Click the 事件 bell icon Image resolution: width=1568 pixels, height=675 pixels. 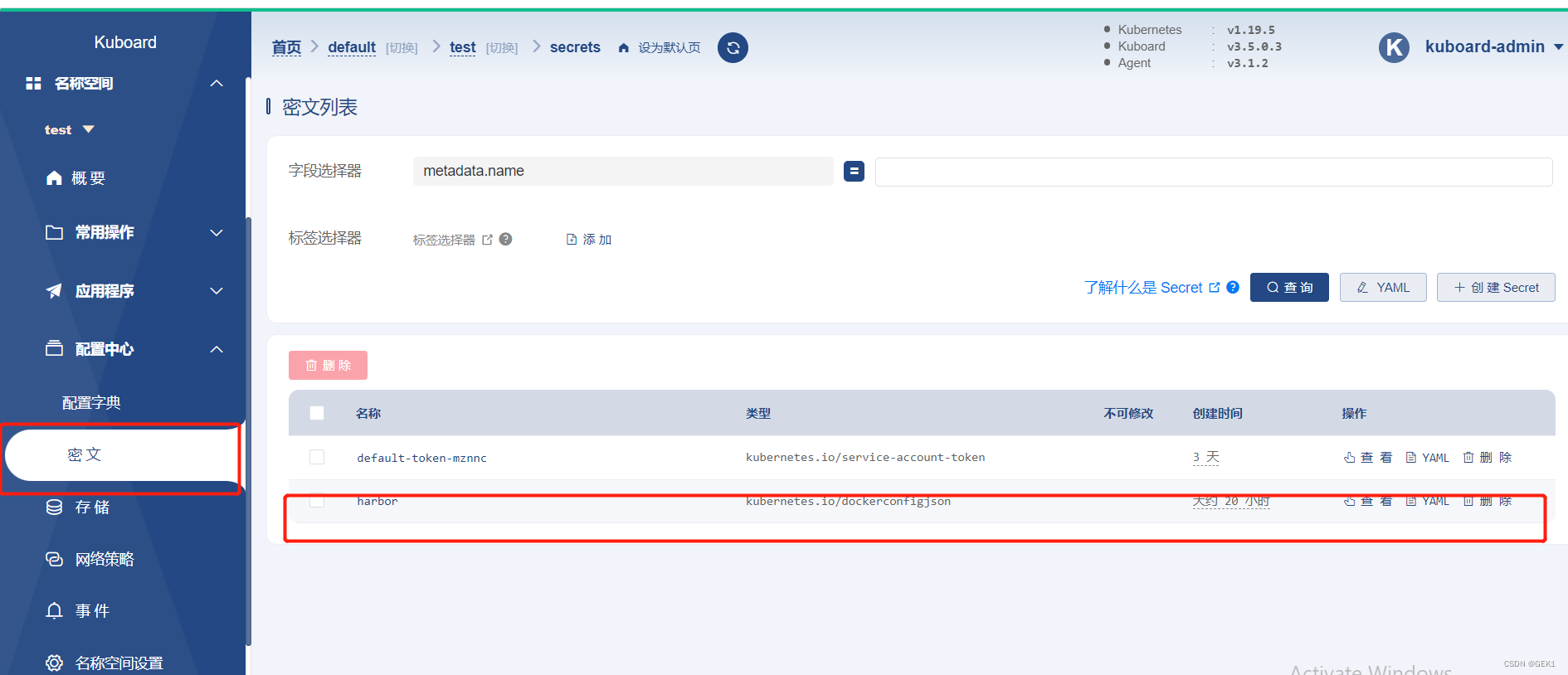[x=54, y=611]
